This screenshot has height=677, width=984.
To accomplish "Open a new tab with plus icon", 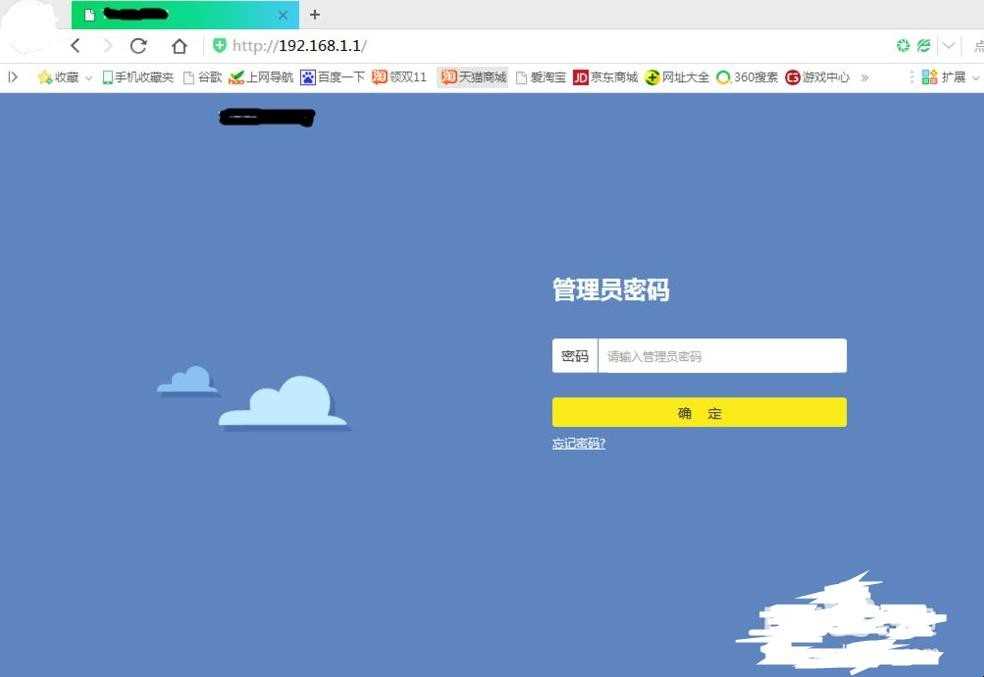I will (x=315, y=14).
